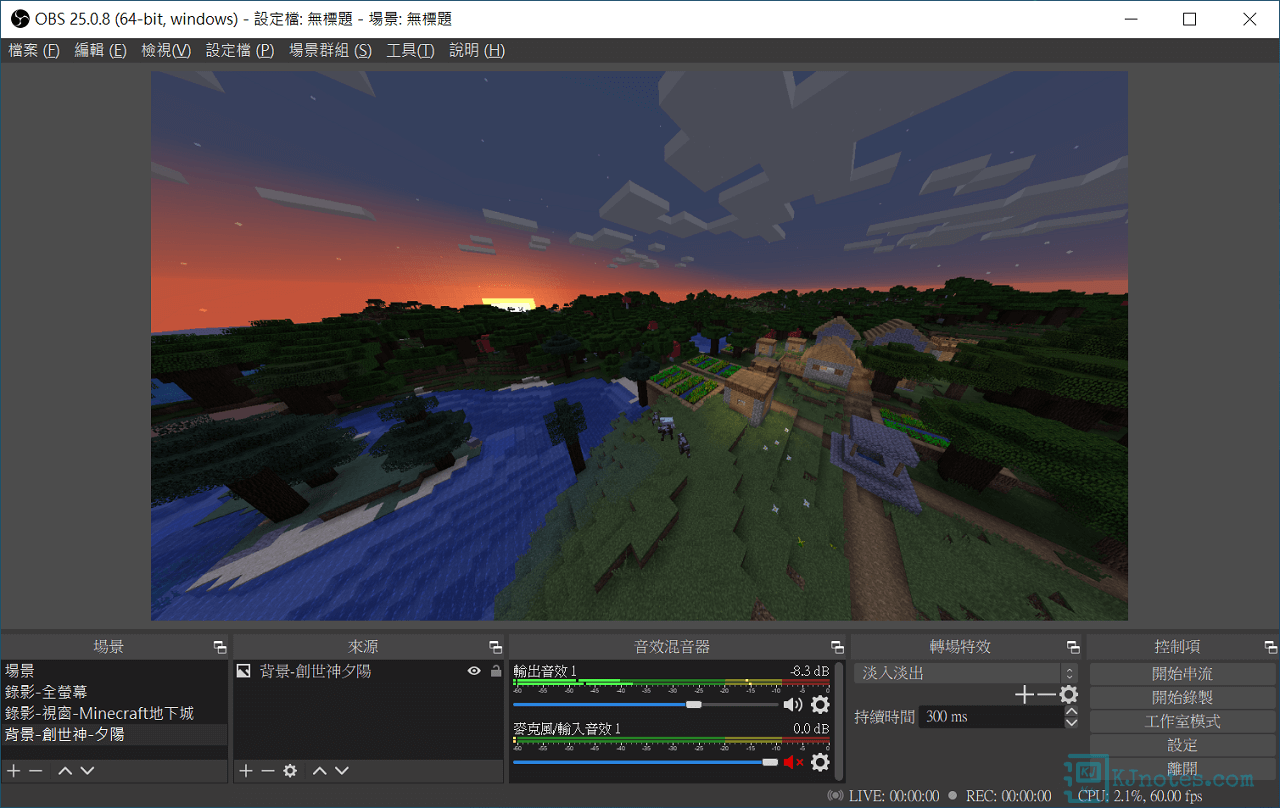Undock the 來源 panel
The height and width of the screenshot is (808, 1280).
click(x=495, y=648)
